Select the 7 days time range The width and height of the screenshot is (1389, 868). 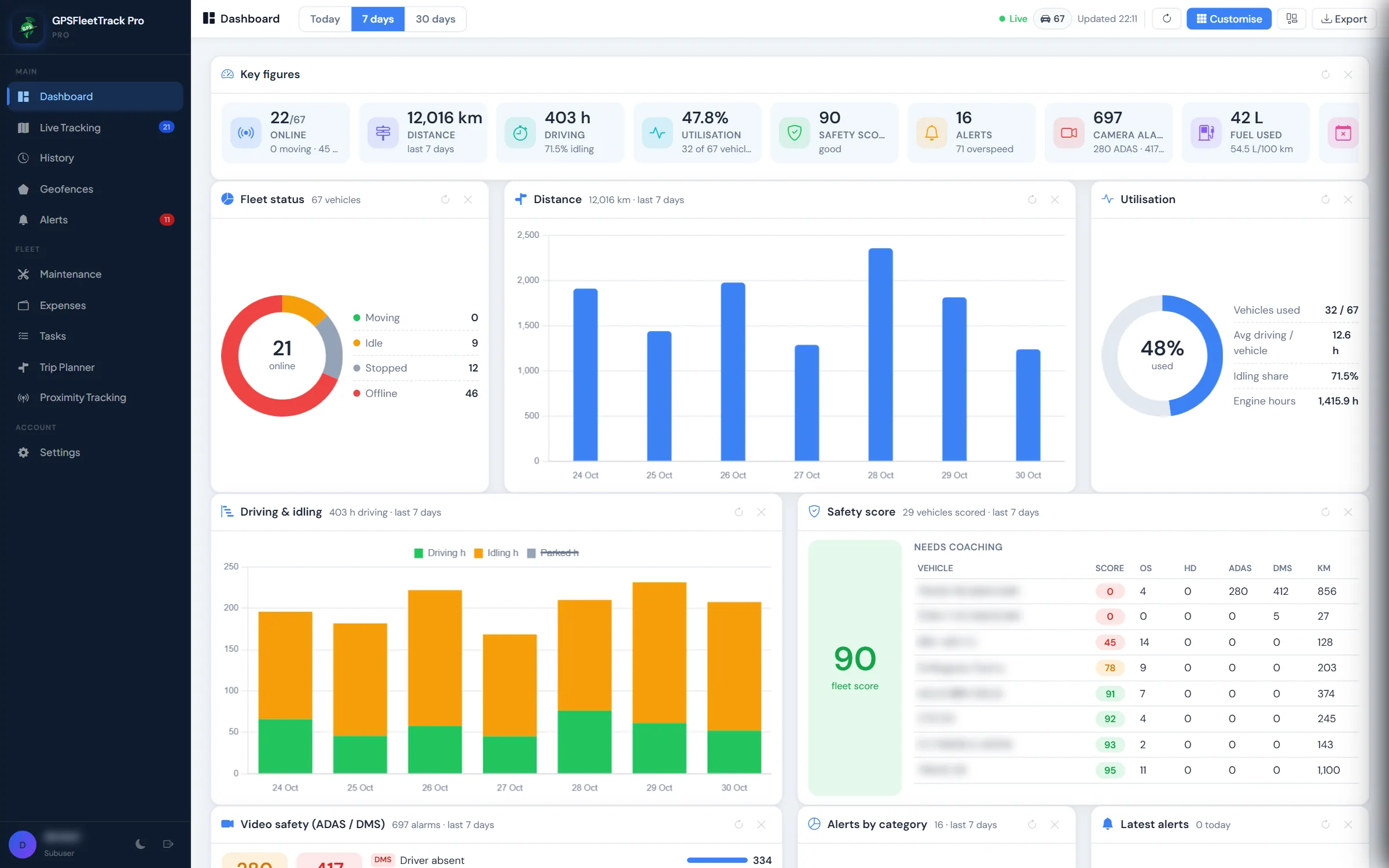tap(378, 19)
